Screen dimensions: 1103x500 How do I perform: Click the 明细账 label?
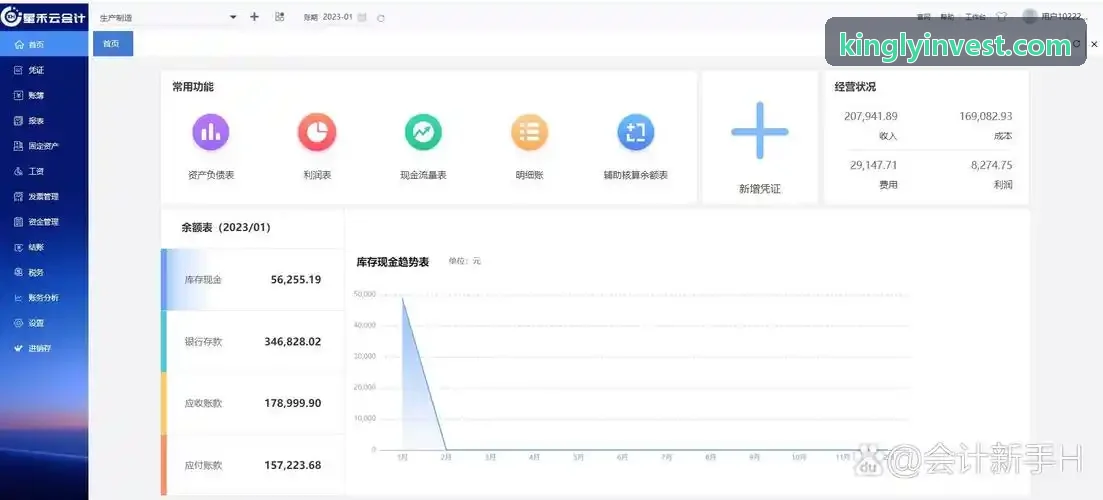pyautogui.click(x=529, y=175)
